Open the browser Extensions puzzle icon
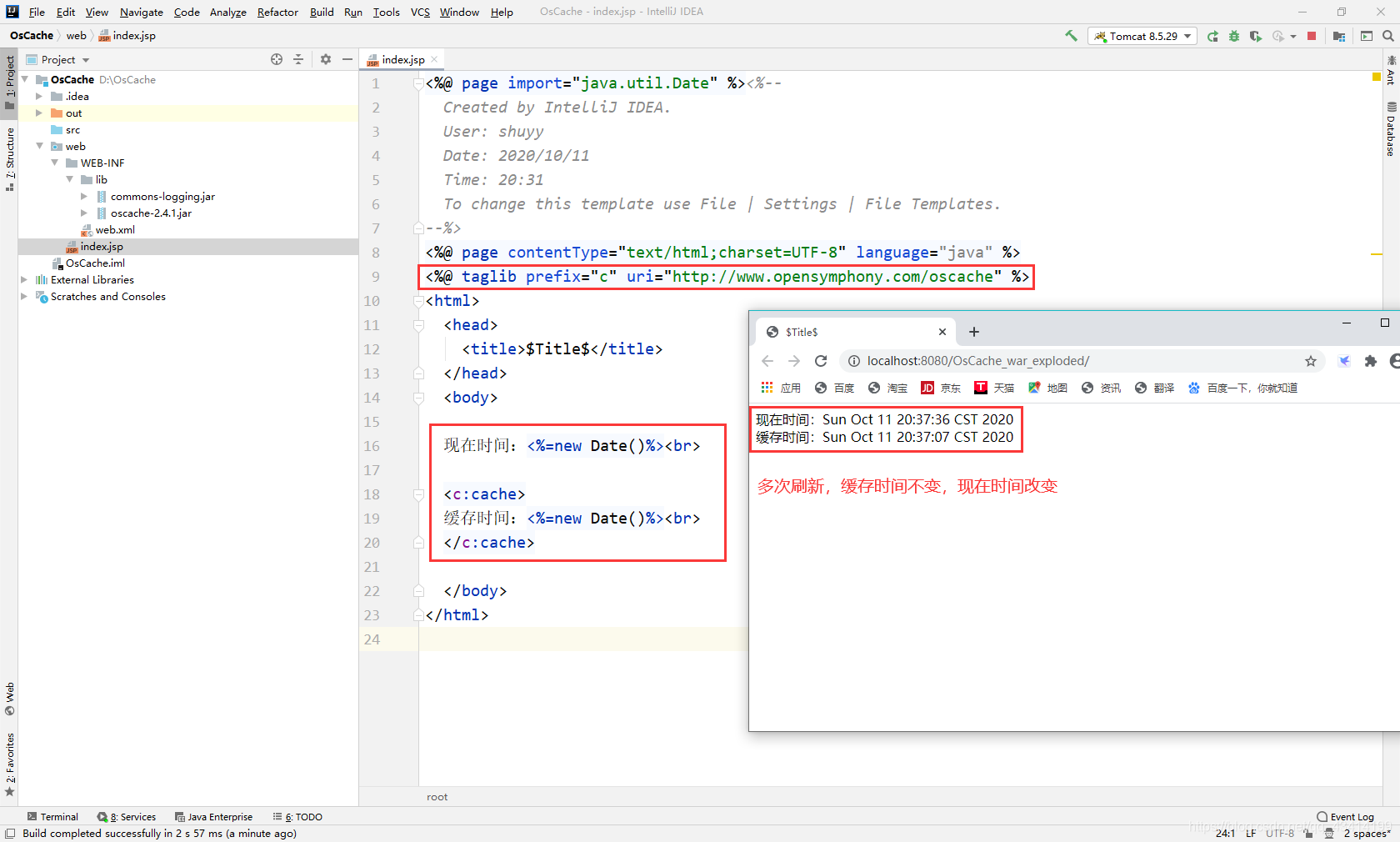 pyautogui.click(x=1371, y=361)
